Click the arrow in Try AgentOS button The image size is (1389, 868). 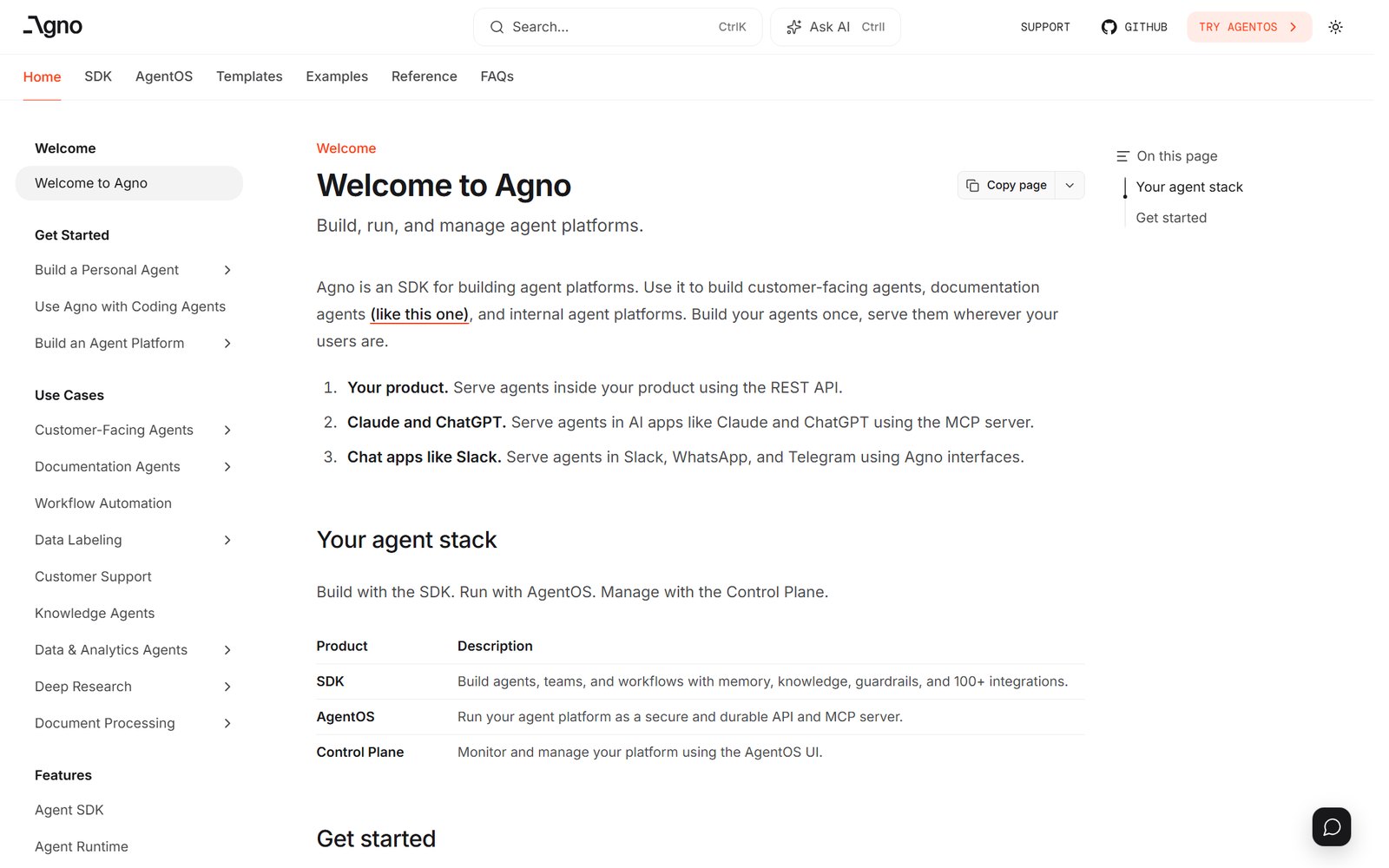click(x=1293, y=27)
